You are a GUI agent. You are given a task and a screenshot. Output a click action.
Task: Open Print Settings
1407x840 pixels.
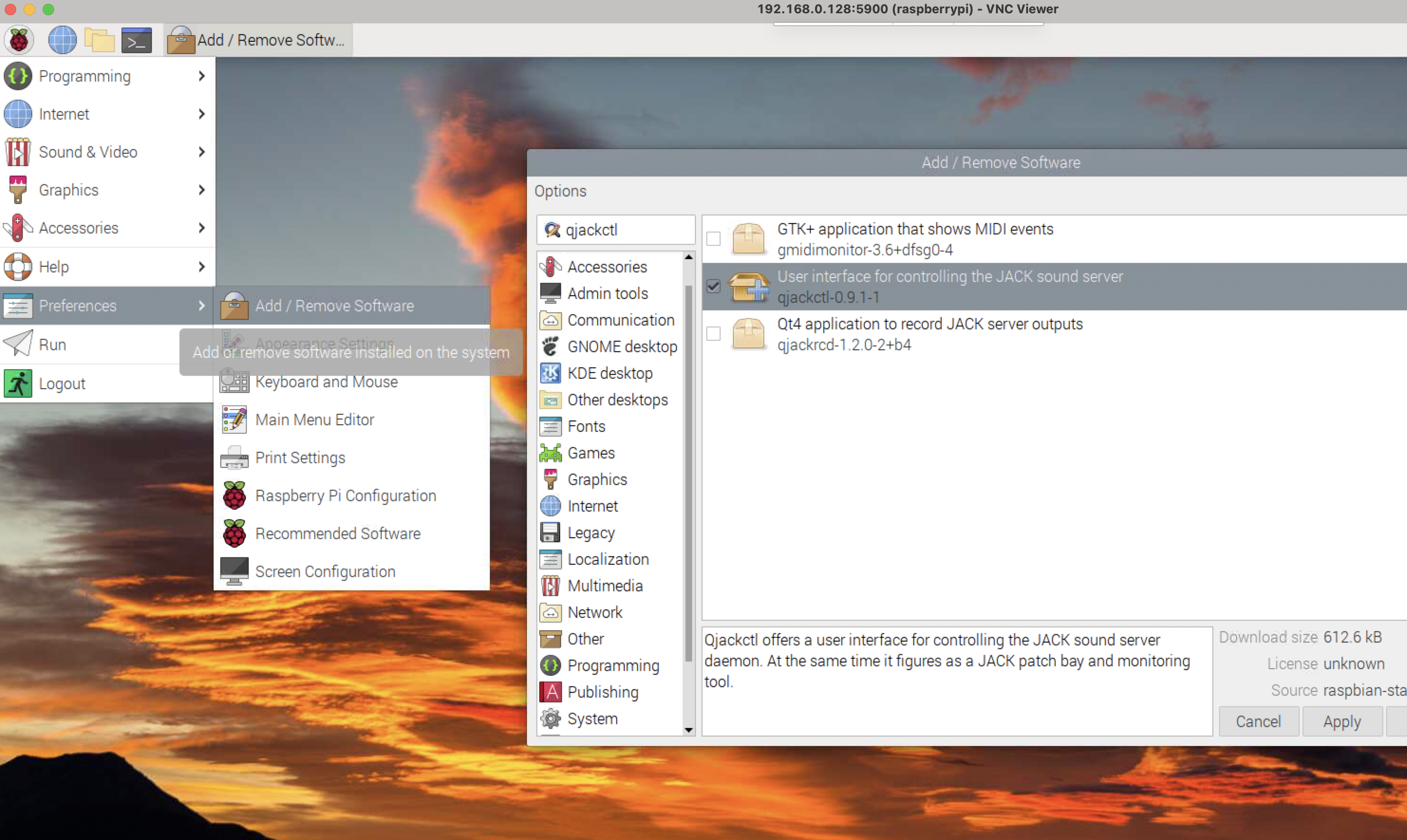(x=352, y=458)
